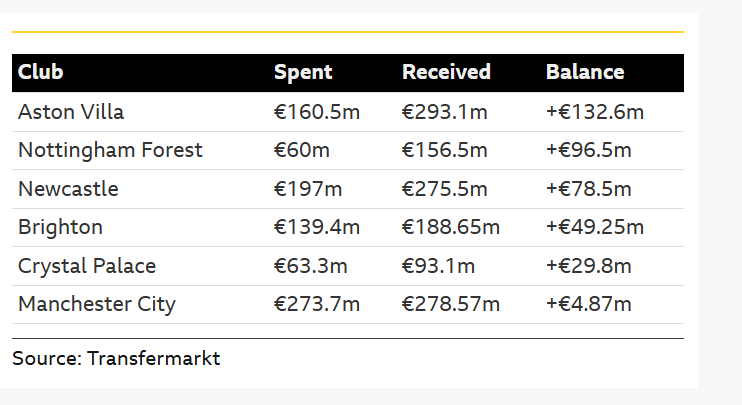Select the Spent column header
Viewport: 742px width, 405px height.
click(x=303, y=72)
